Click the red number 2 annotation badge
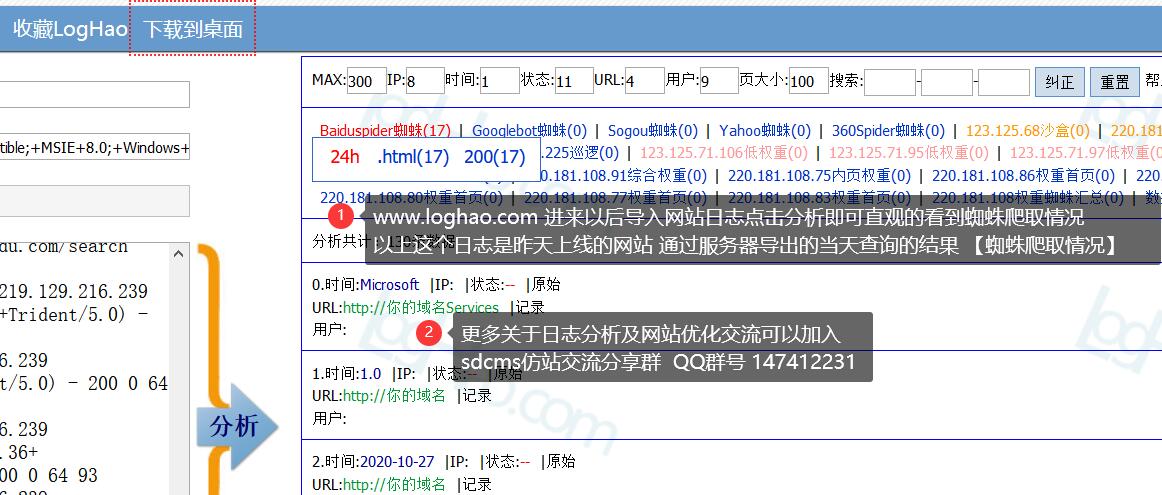Image resolution: width=1162 pixels, height=495 pixels. point(428,333)
